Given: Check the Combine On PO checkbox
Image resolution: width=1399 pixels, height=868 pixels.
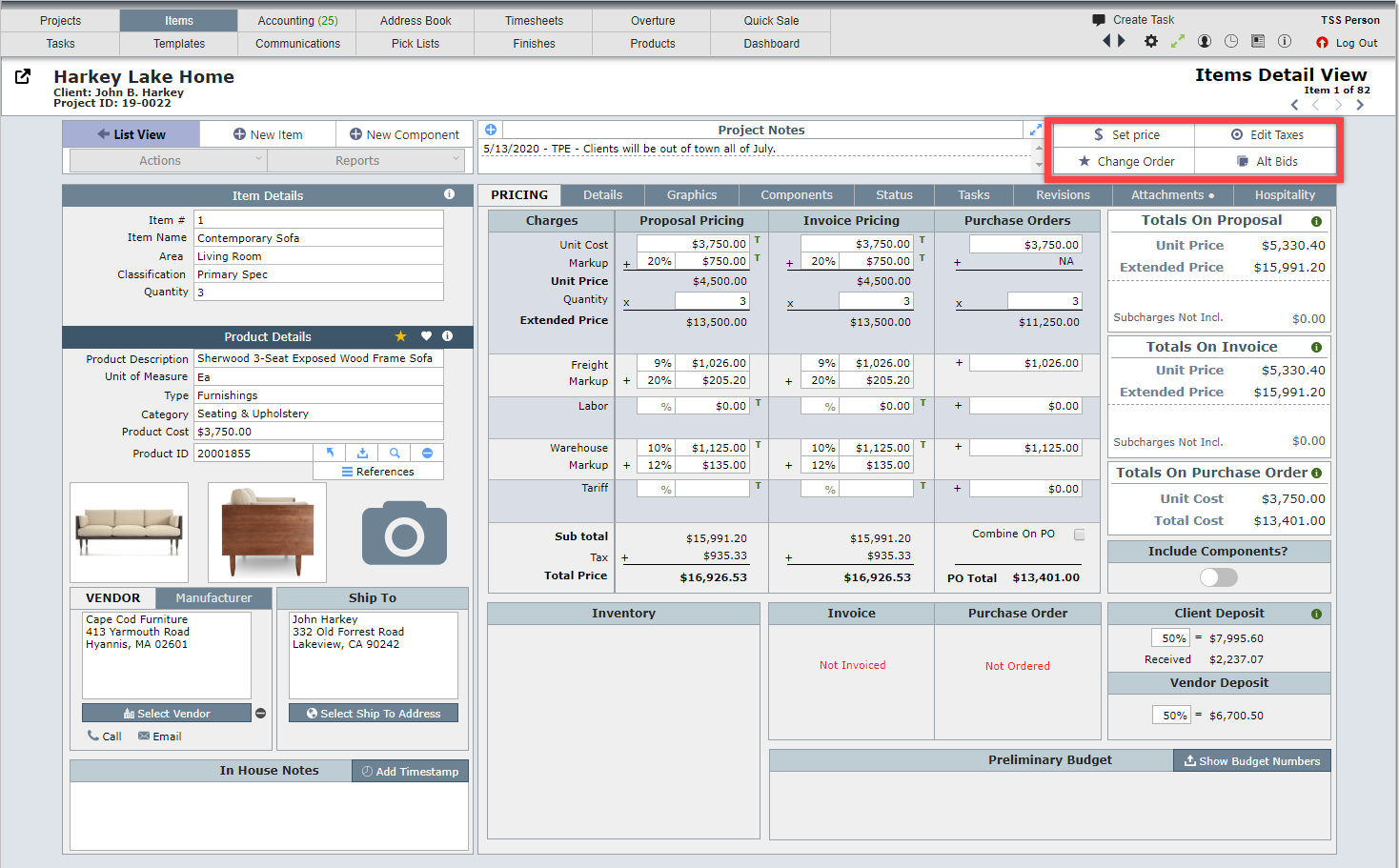Looking at the screenshot, I should coord(1080,535).
